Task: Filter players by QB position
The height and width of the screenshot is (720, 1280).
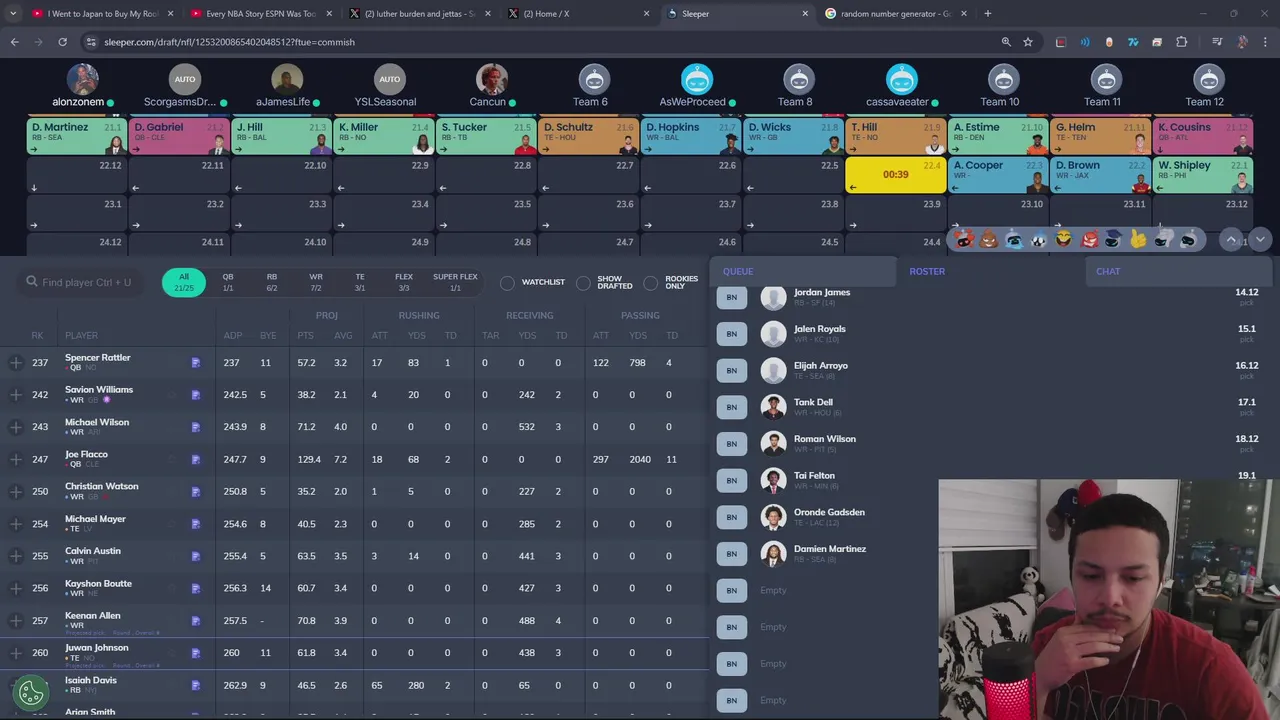Action: [x=228, y=282]
